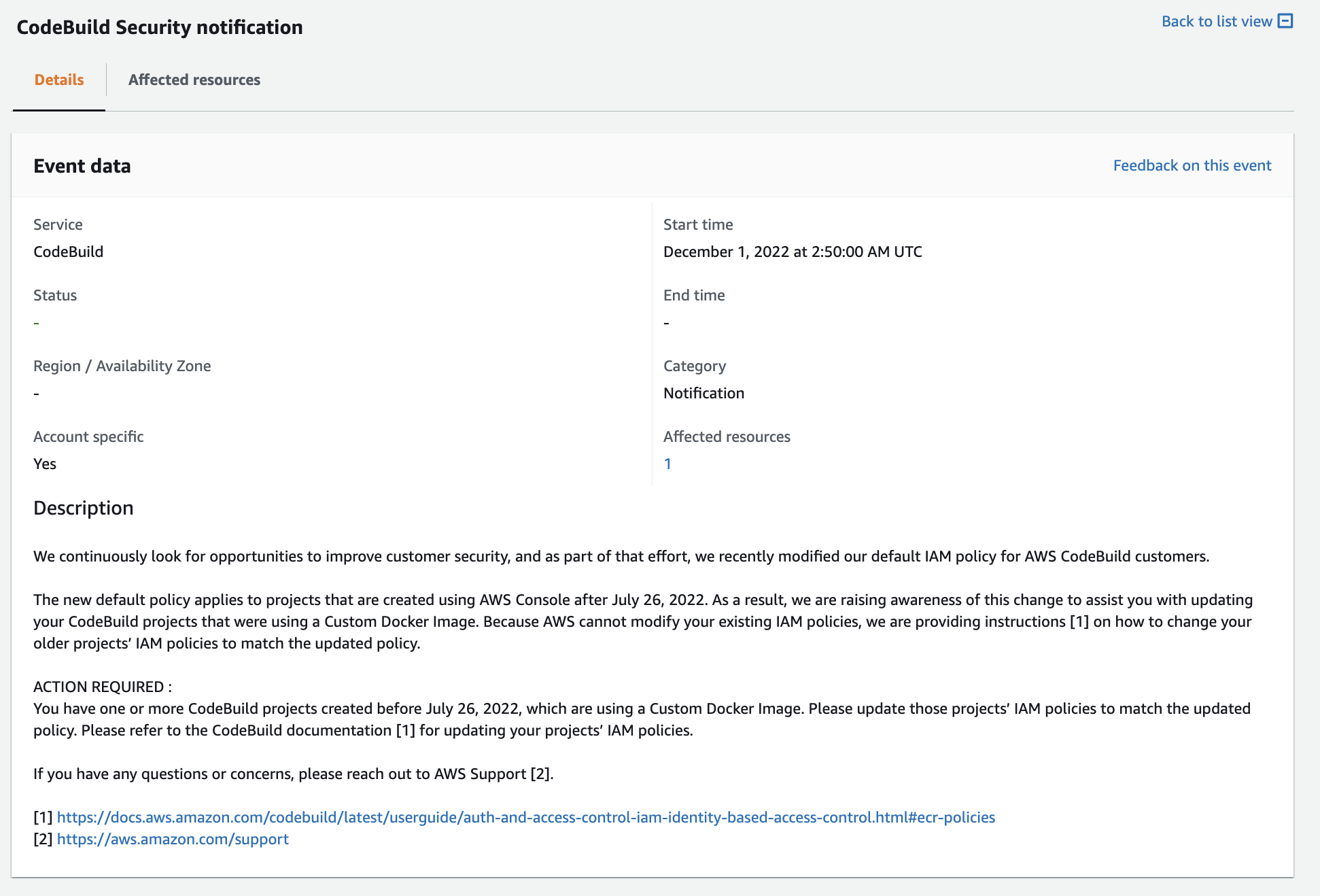Click the 'Affected resources' field label above the count
Viewport: 1320px width, 896px height.
tap(727, 436)
